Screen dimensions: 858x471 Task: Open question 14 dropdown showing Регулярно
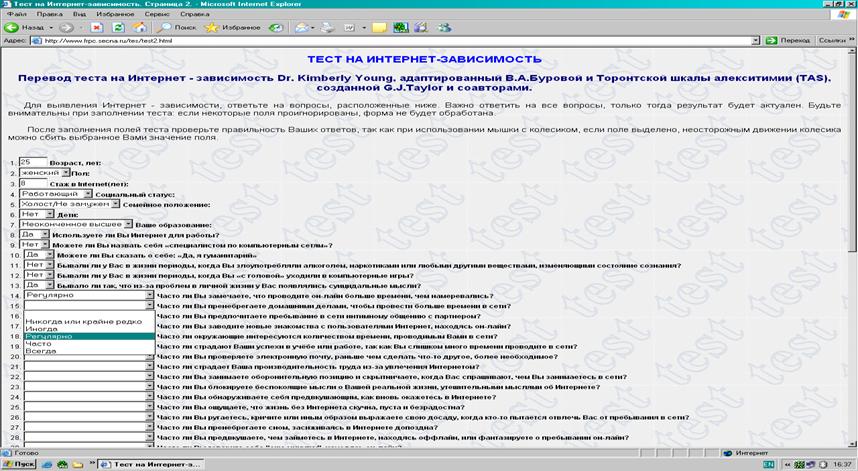[x=89, y=295]
